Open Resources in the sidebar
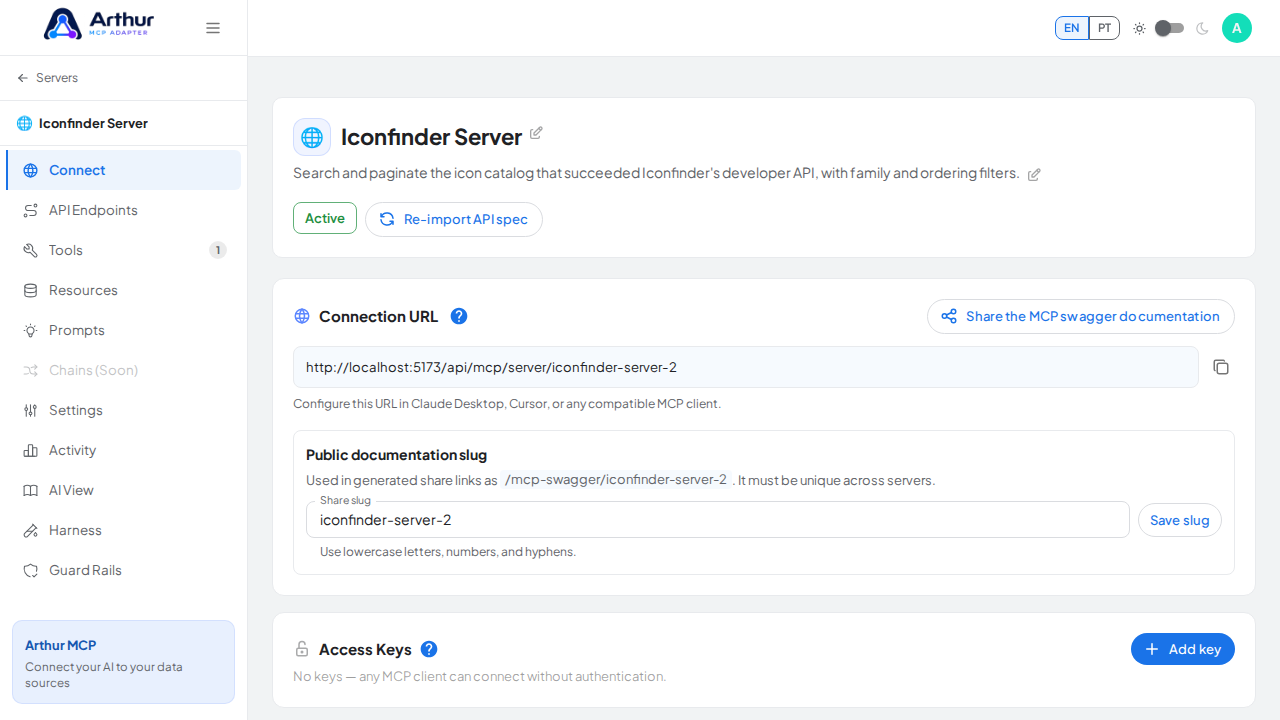This screenshot has width=1280, height=720. pyautogui.click(x=123, y=290)
